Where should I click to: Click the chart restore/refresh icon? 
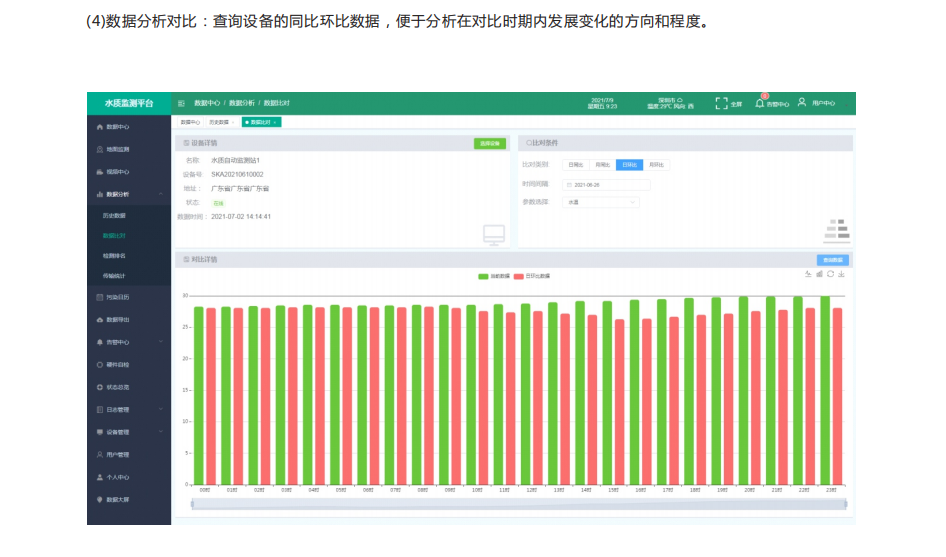(x=830, y=275)
